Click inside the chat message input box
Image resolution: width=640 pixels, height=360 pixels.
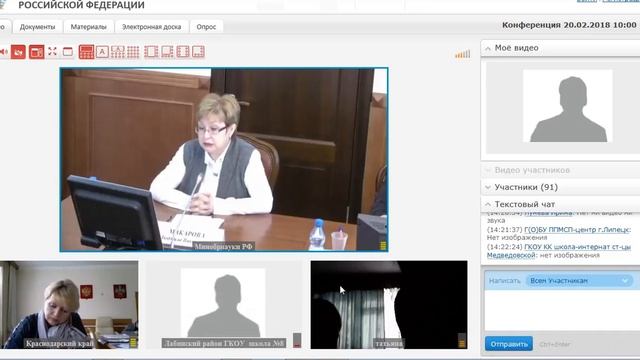click(562, 310)
